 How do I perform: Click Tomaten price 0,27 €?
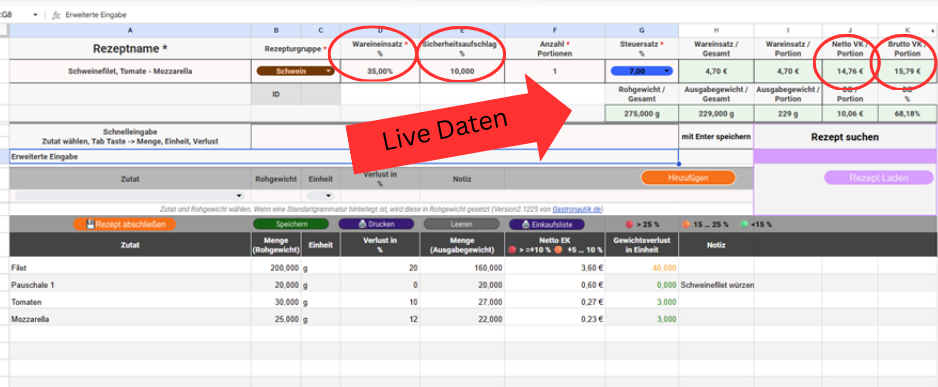pos(591,302)
